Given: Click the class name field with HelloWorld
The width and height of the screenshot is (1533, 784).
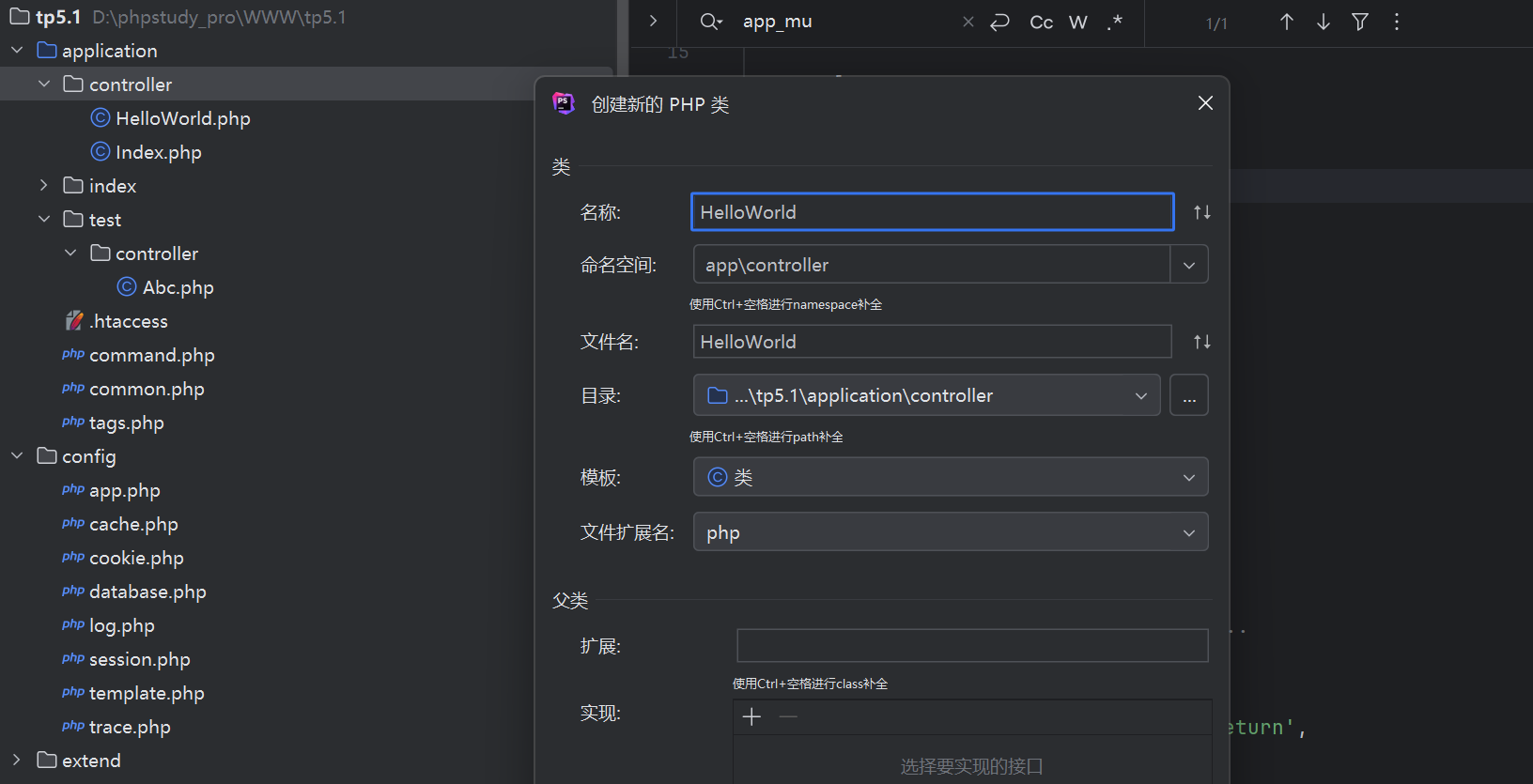Looking at the screenshot, I should [933, 212].
